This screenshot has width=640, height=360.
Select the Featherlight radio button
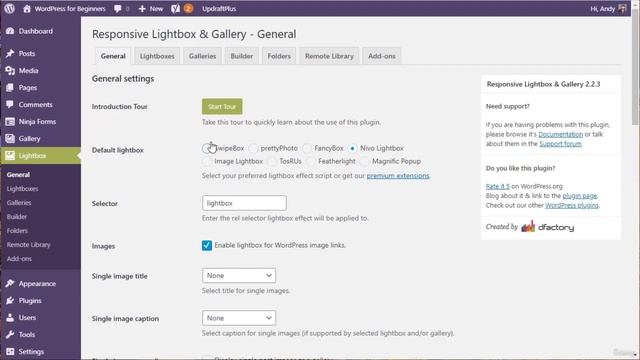point(311,161)
